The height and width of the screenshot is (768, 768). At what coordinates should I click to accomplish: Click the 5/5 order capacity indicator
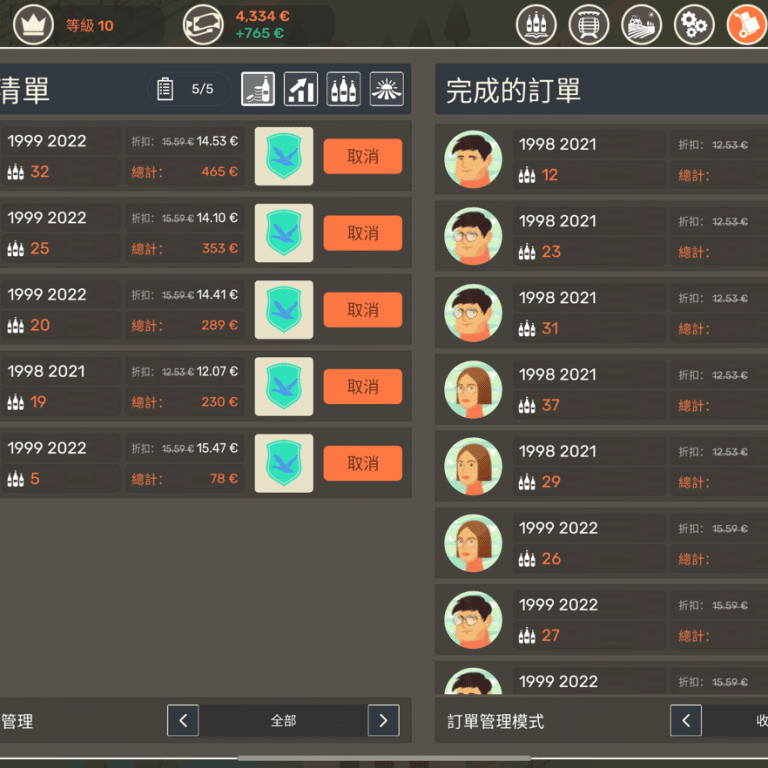[190, 89]
